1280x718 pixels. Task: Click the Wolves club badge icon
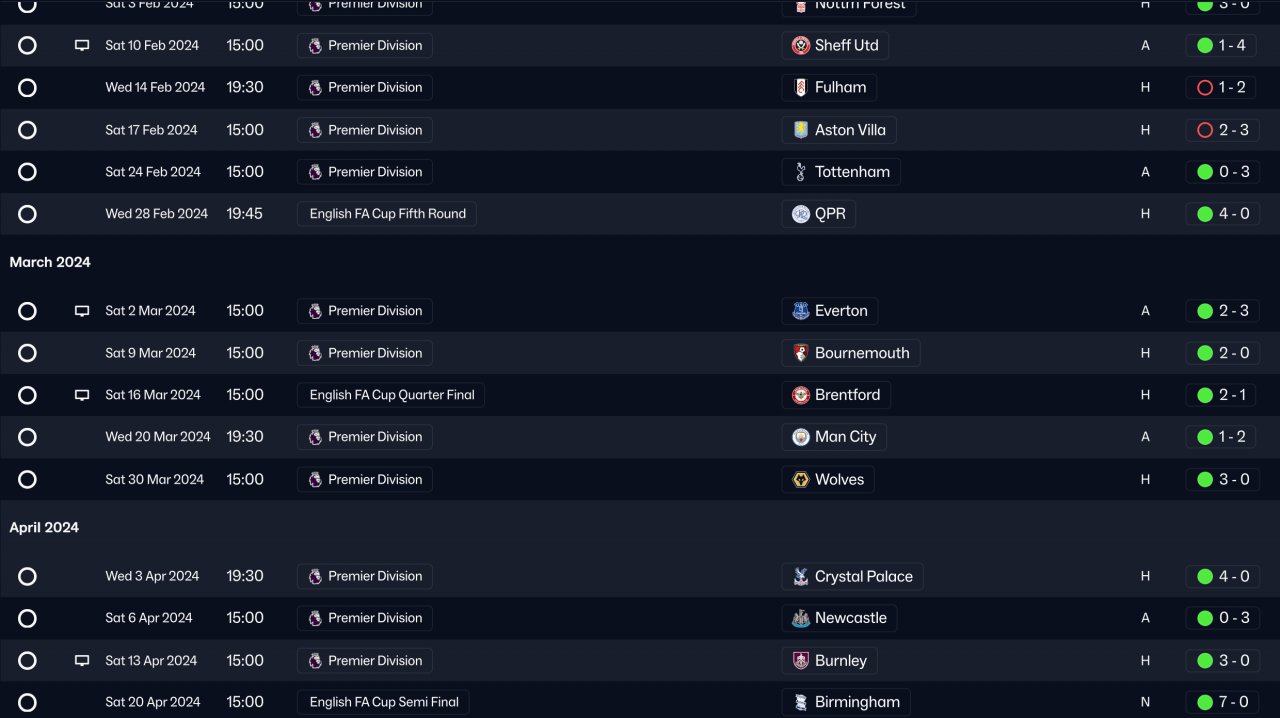point(801,480)
